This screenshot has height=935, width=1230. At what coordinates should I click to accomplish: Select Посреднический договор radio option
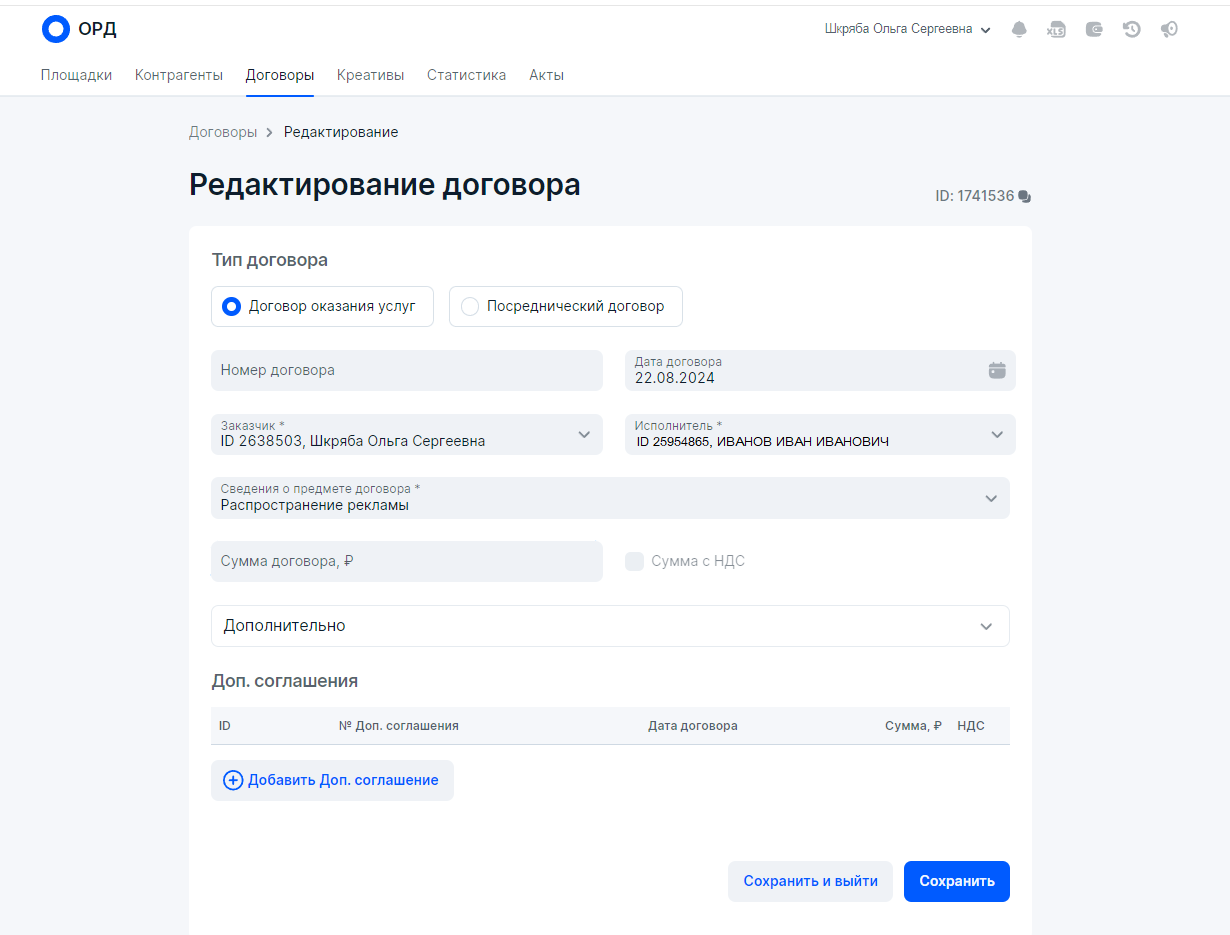470,307
